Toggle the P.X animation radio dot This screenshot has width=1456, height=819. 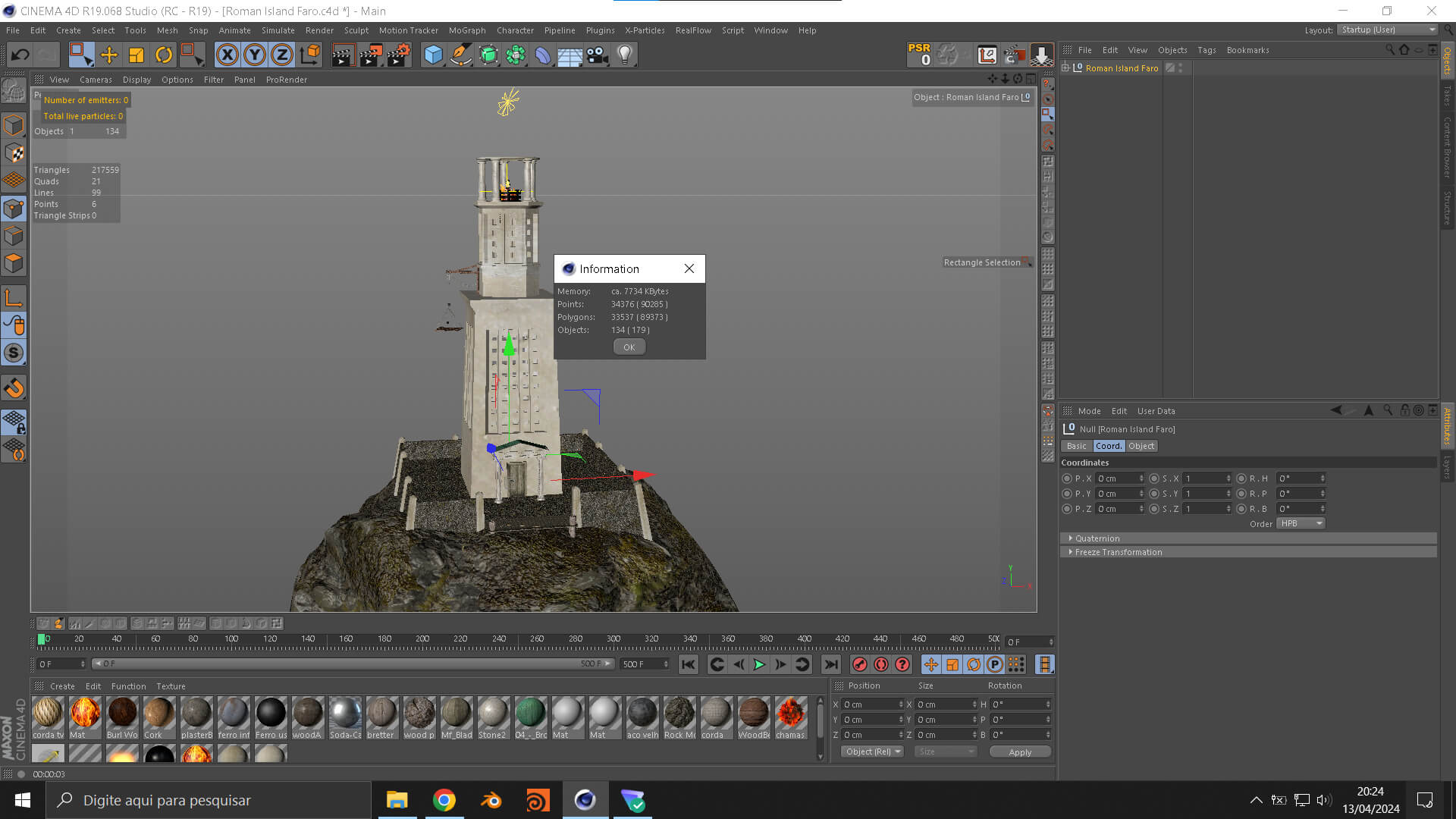coord(1067,479)
